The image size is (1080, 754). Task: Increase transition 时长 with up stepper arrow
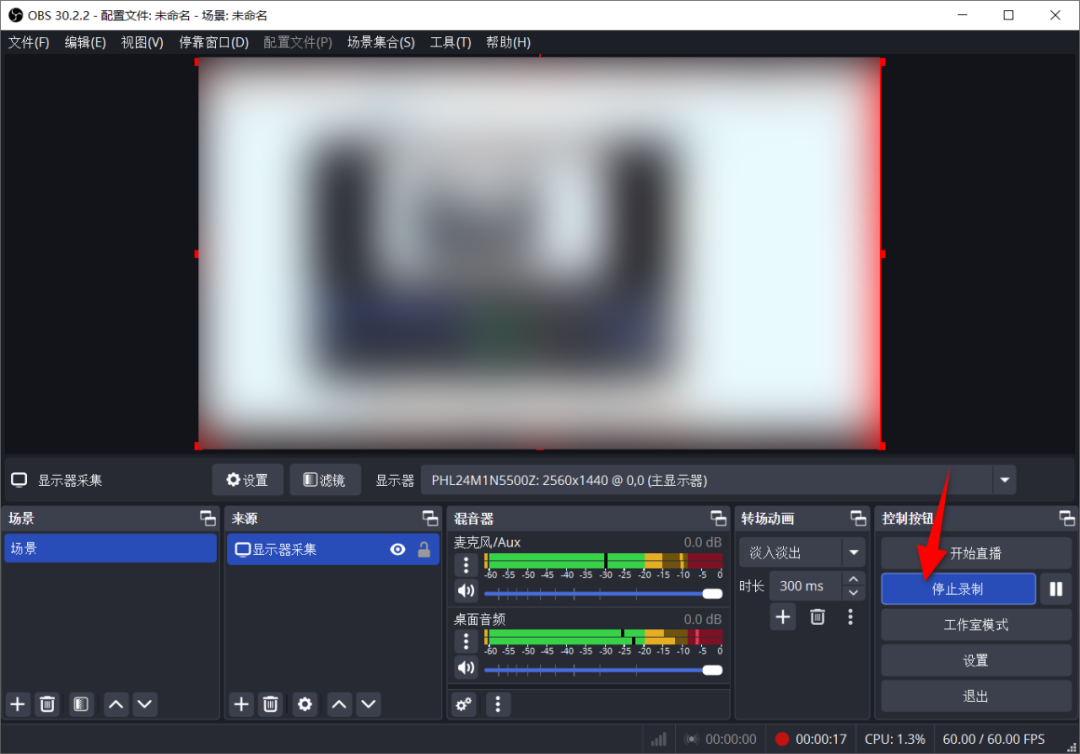pyautogui.click(x=853, y=579)
